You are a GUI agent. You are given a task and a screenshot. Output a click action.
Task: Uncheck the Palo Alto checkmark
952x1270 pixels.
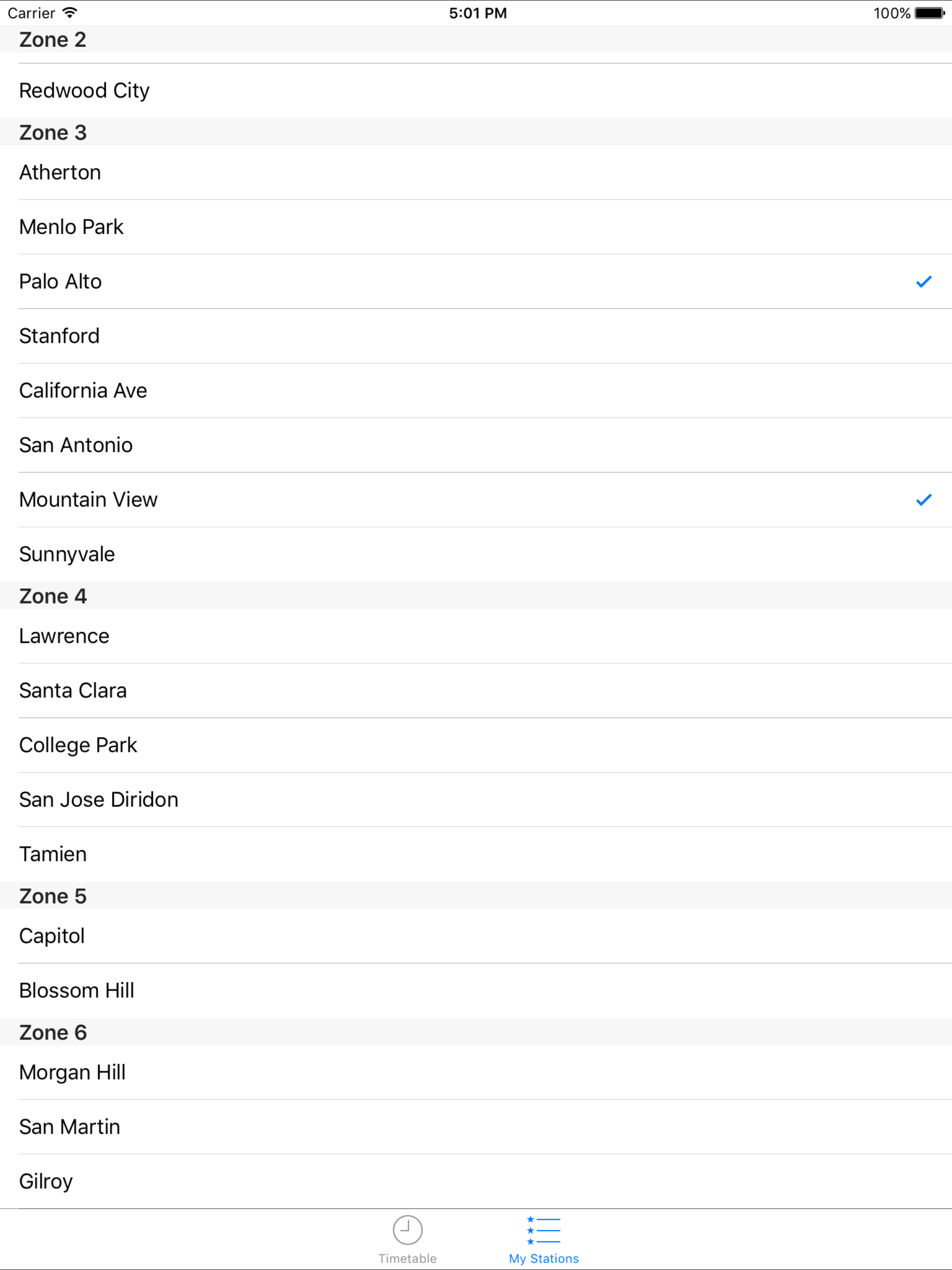tap(923, 281)
